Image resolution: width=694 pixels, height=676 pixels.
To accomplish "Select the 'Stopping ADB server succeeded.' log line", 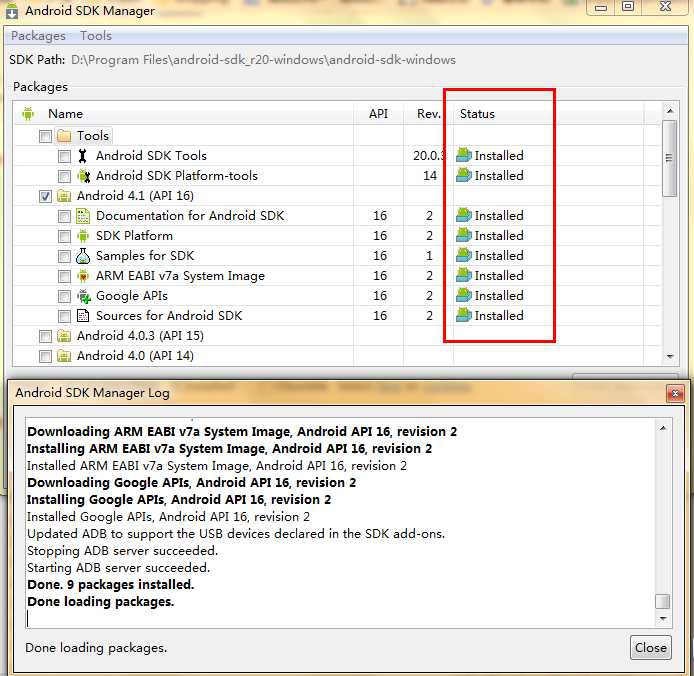I will coord(123,551).
